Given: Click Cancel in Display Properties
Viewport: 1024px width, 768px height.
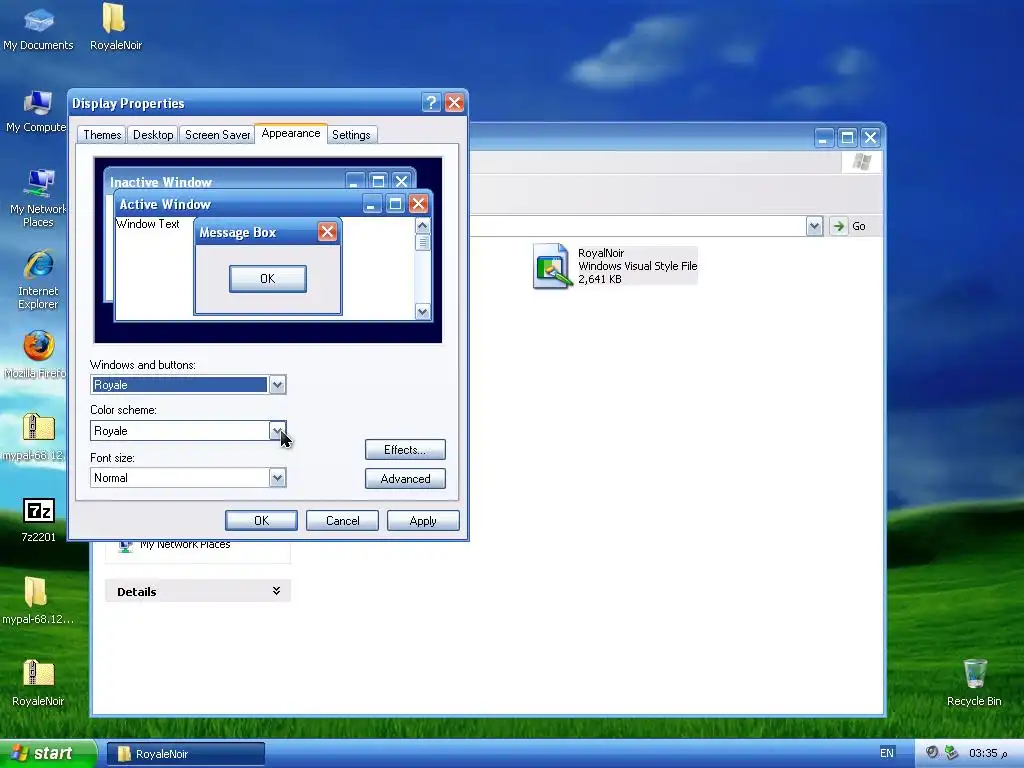Looking at the screenshot, I should pos(342,520).
